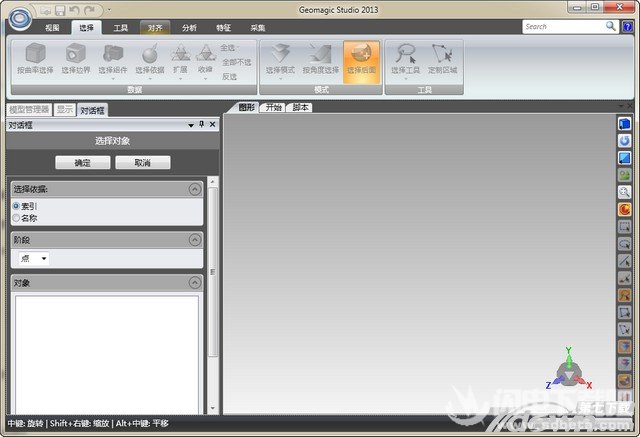The height and width of the screenshot is (437, 640).
Task: Click the orange sphere icon on side toolbar
Action: click(624, 209)
